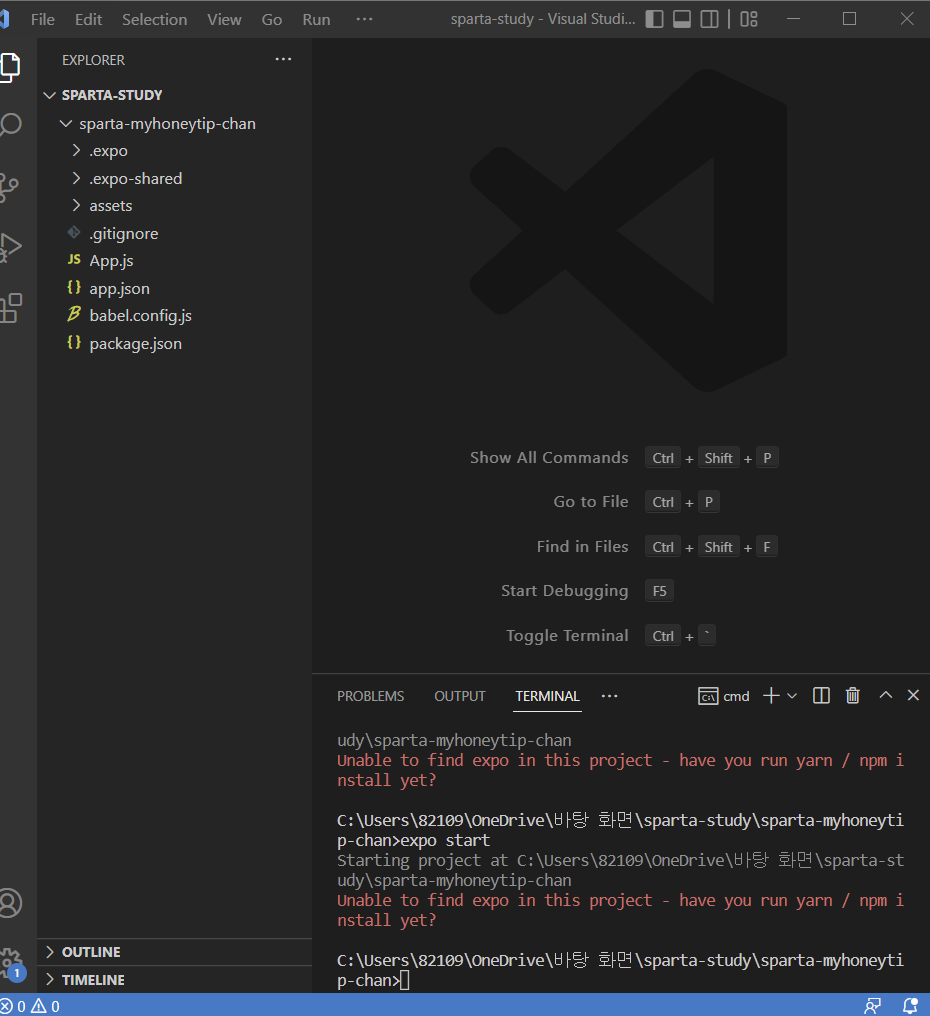Create a new terminal with plus icon

(x=771, y=696)
